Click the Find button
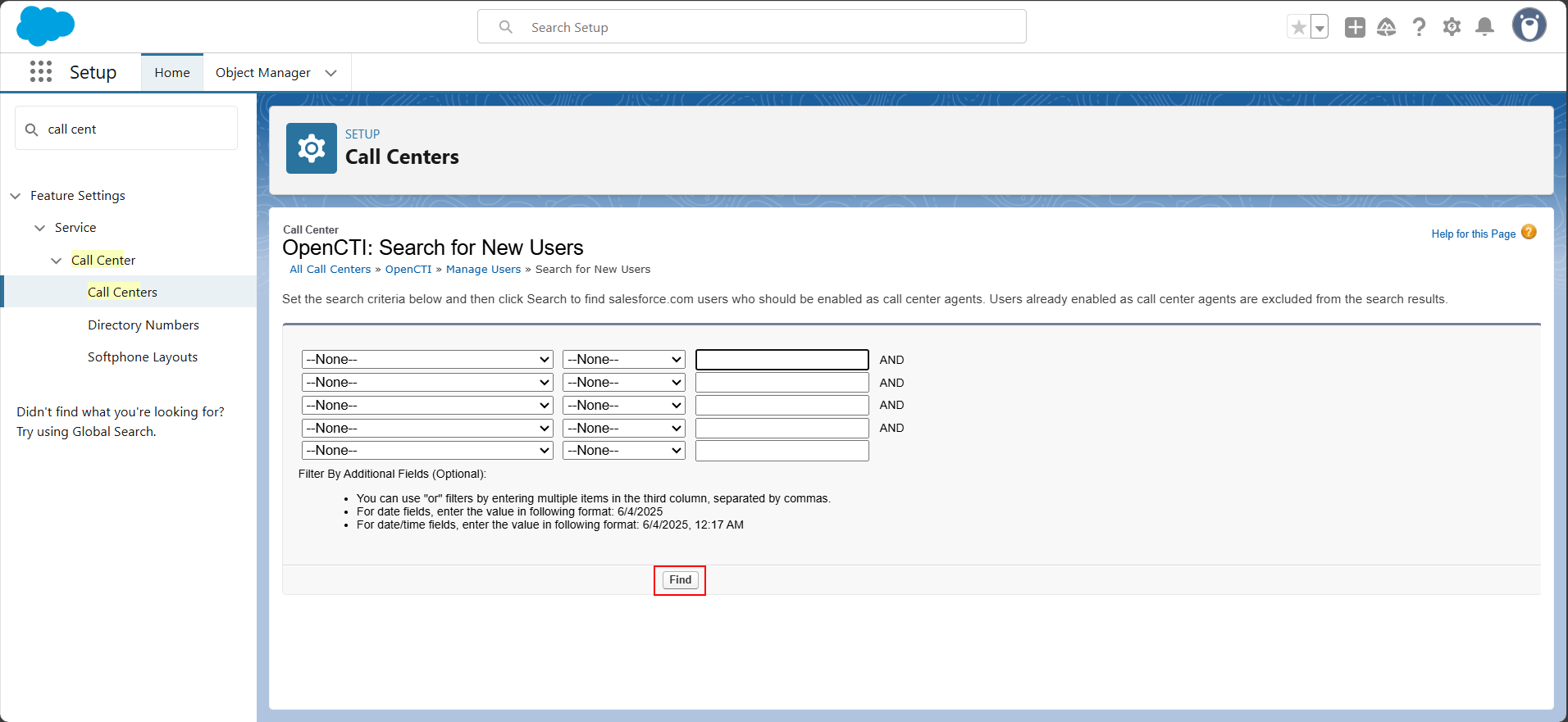1568x722 pixels. coord(680,580)
